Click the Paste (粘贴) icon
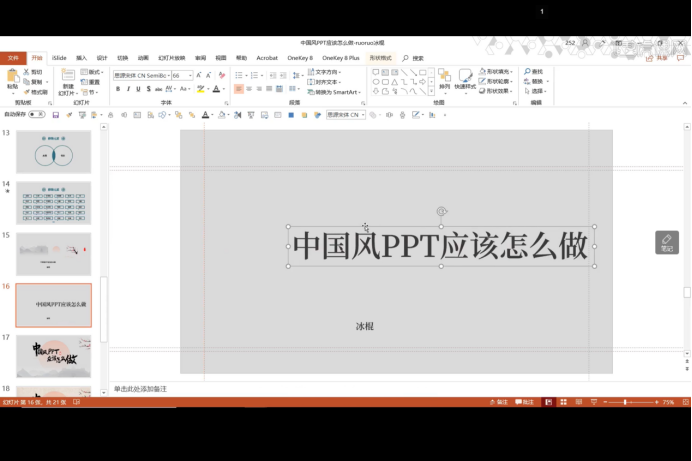 tap(12, 77)
